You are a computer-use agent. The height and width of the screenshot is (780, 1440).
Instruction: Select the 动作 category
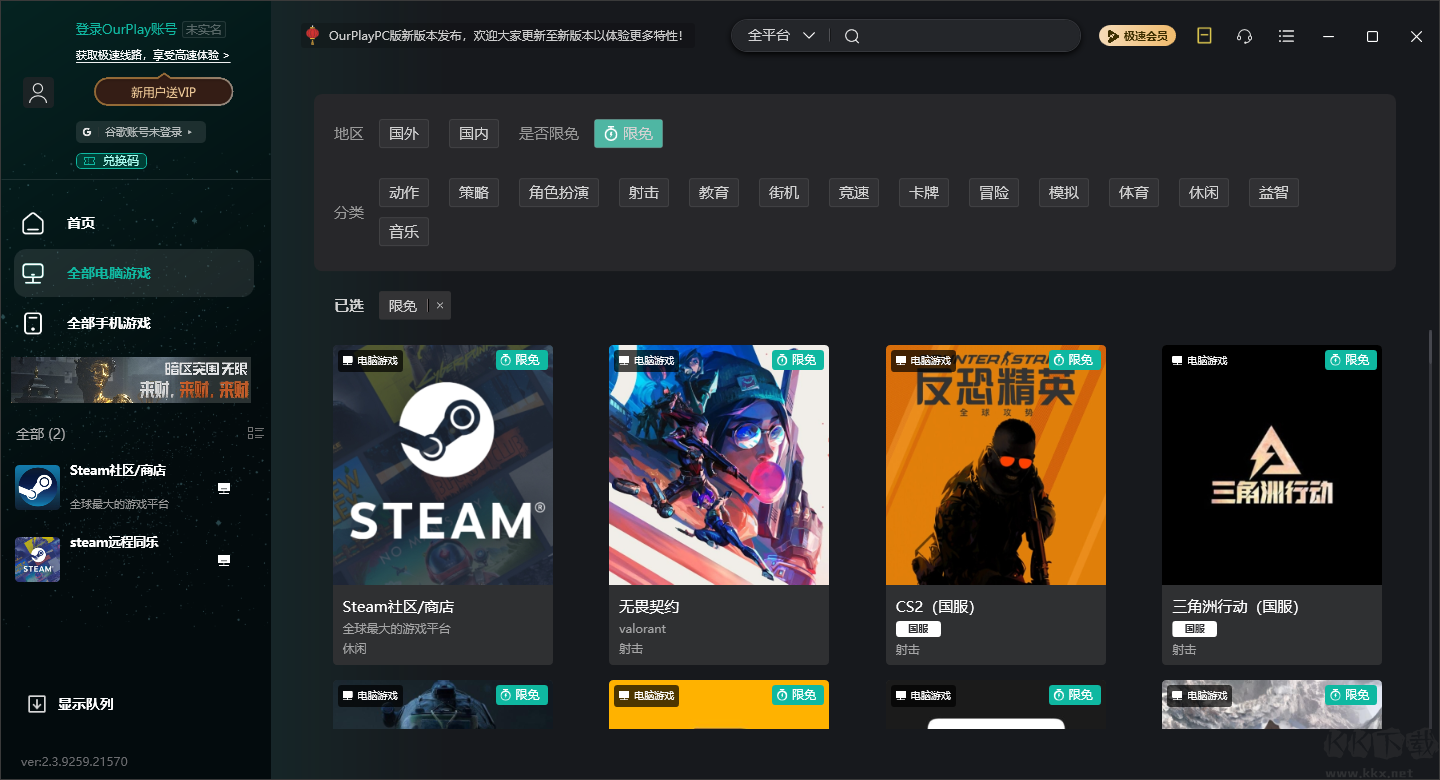coord(404,193)
